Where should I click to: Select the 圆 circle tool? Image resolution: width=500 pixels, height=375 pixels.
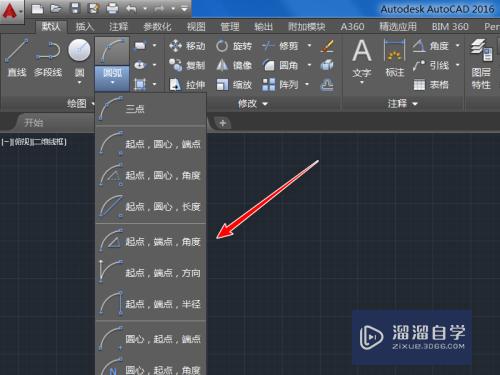point(79,57)
